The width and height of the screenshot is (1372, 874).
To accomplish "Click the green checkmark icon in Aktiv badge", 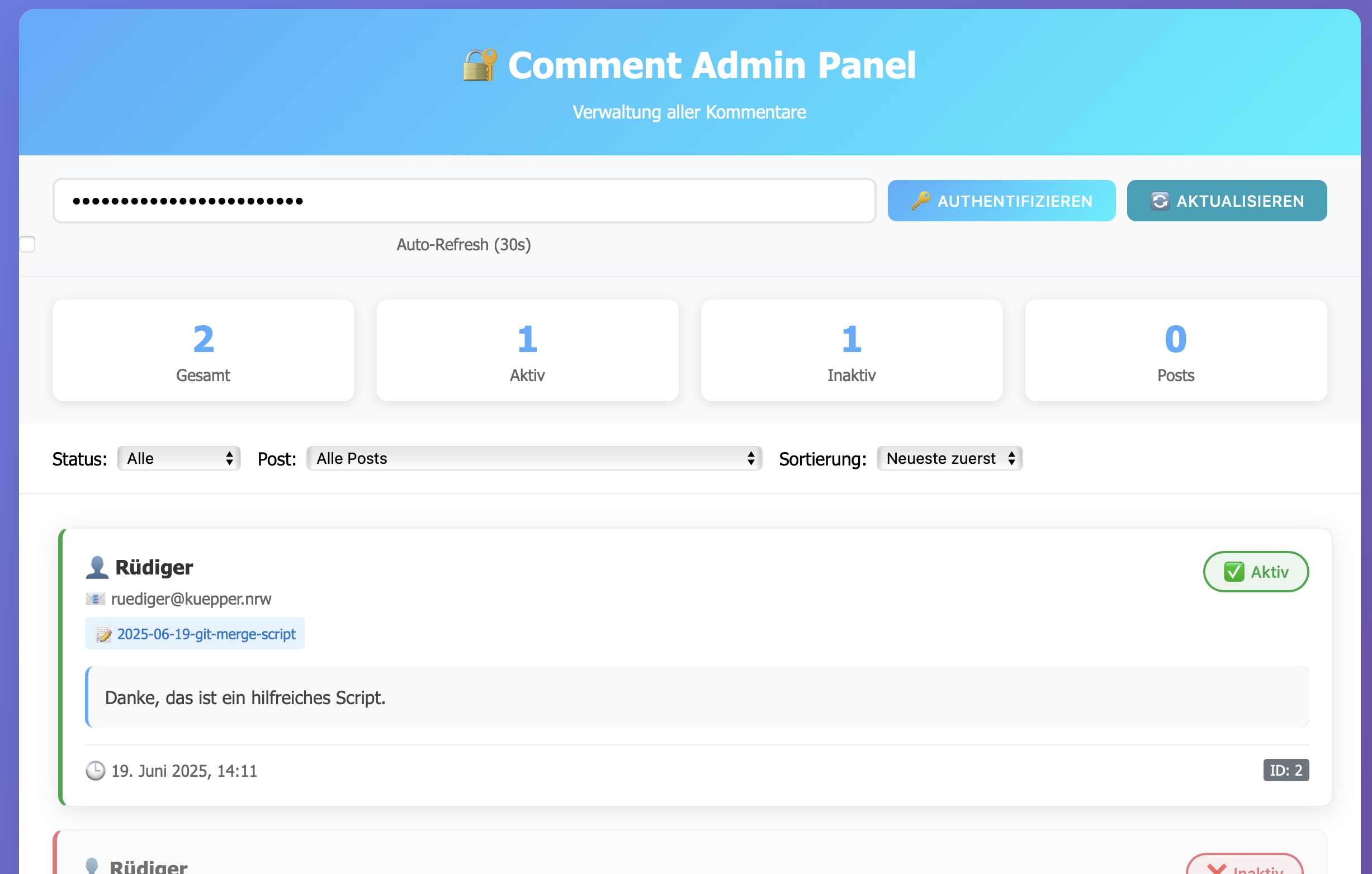I will click(x=1234, y=572).
